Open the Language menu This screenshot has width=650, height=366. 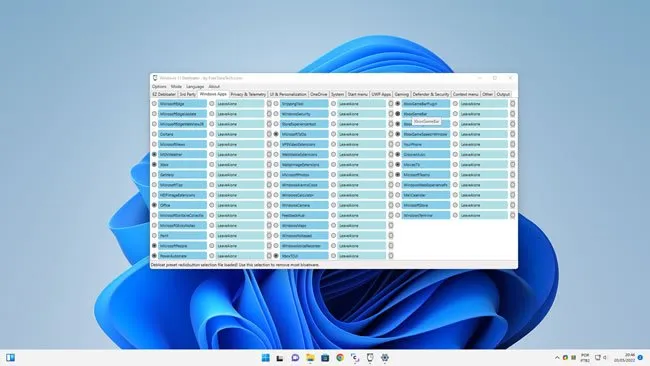point(195,87)
